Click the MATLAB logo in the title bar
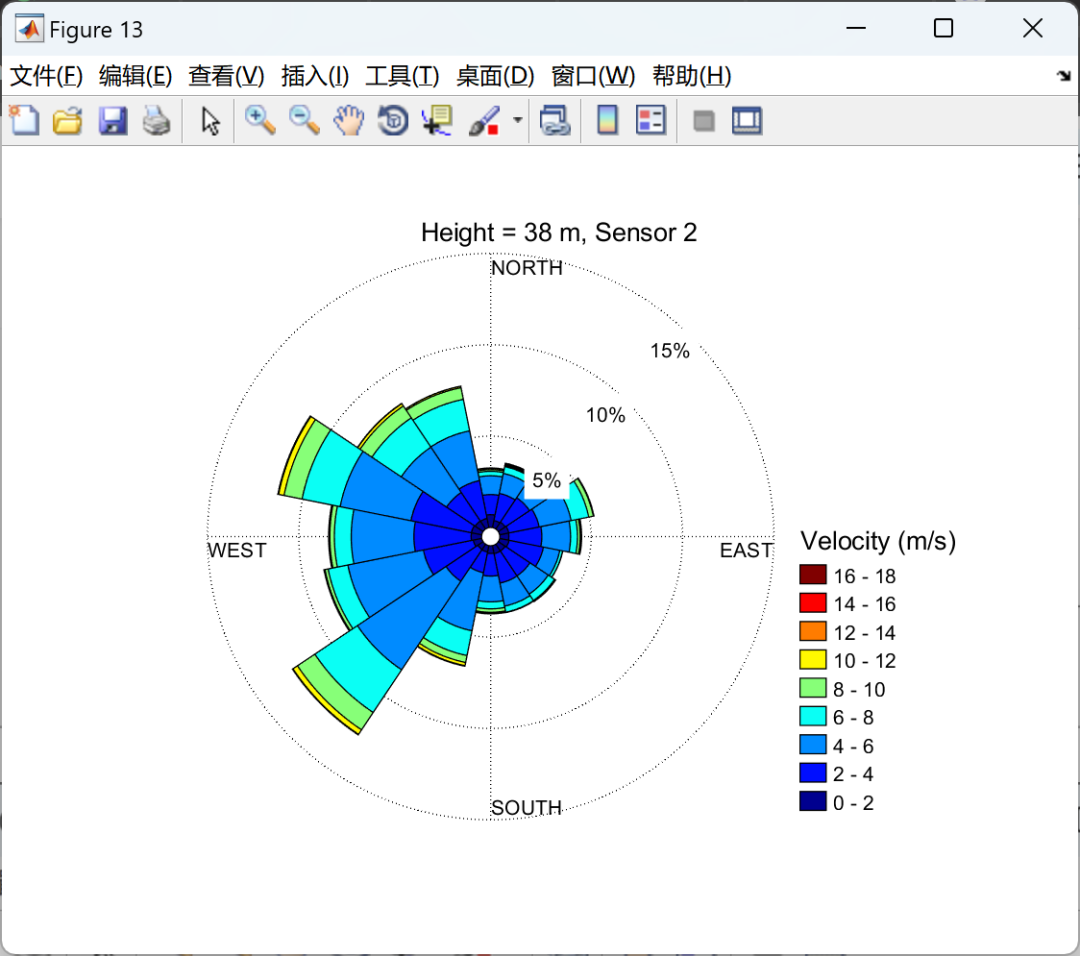Image resolution: width=1080 pixels, height=956 pixels. click(30, 29)
